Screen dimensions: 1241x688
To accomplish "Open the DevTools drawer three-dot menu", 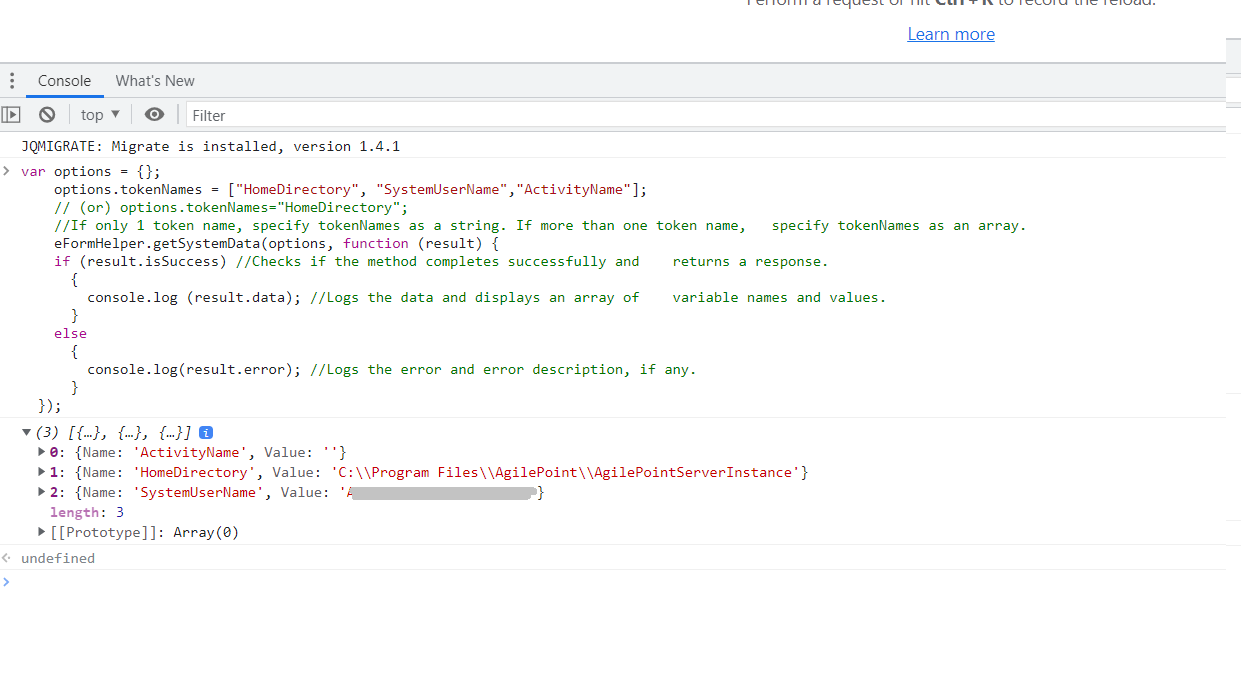I will 12,81.
